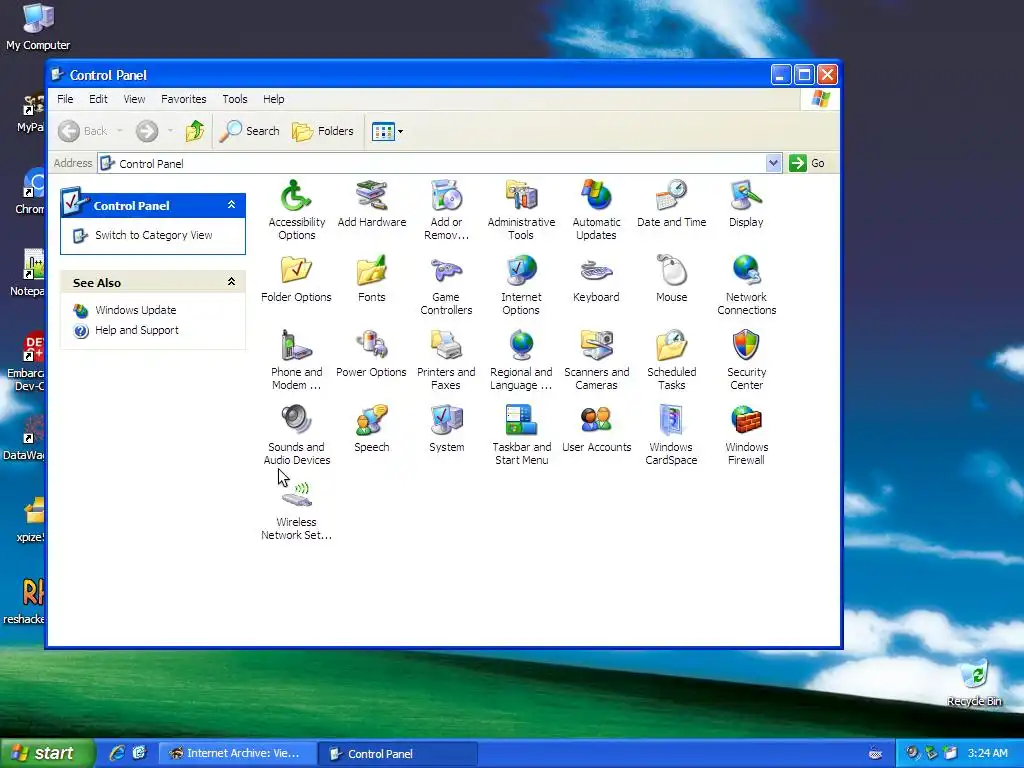Click the Control Panel taskbar button

tap(398, 754)
